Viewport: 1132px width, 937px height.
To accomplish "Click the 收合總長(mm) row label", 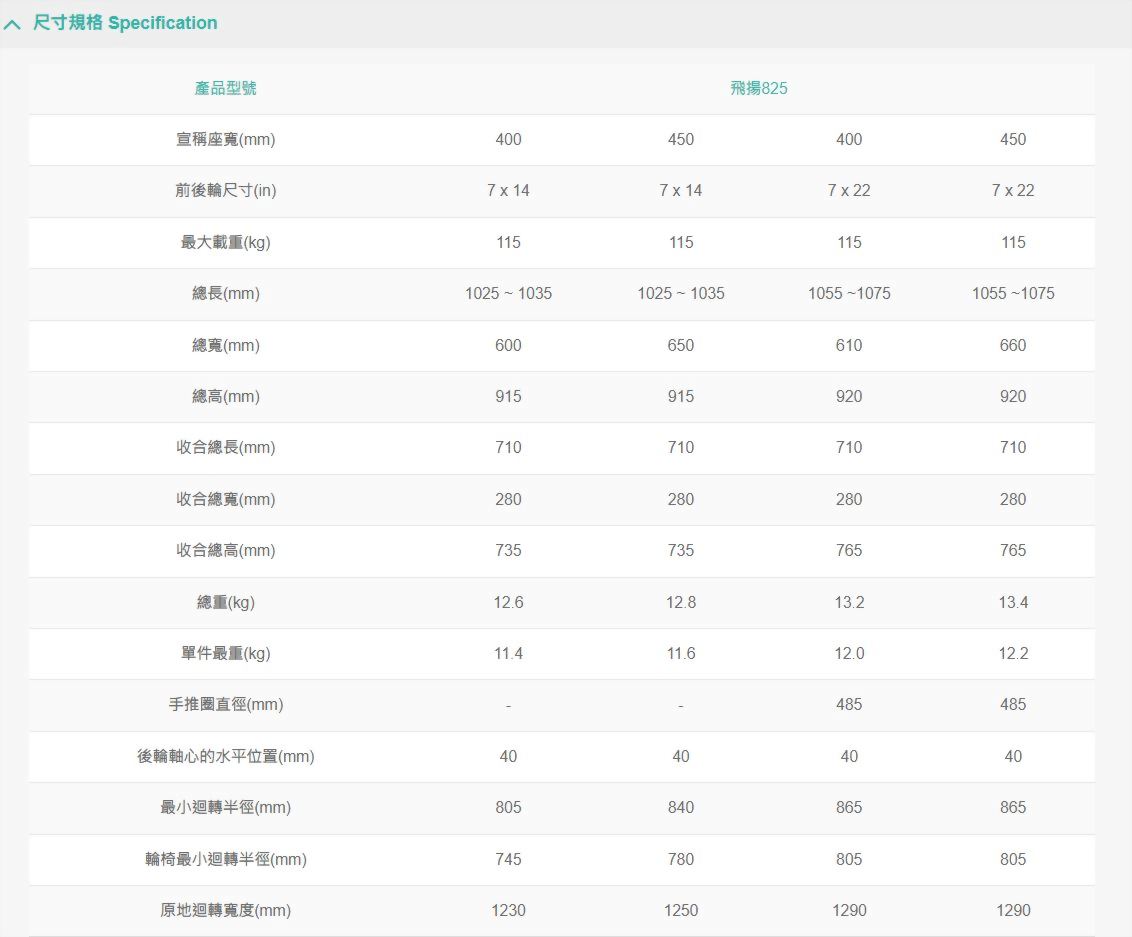I will click(x=225, y=448).
